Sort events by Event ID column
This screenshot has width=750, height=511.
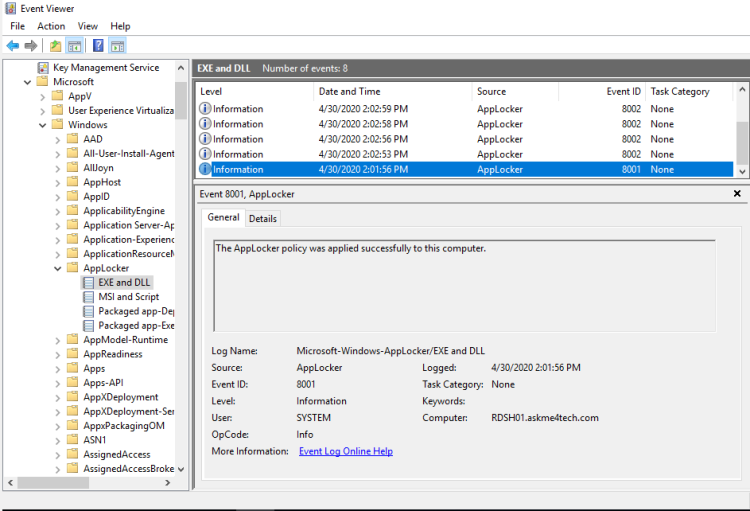624,92
